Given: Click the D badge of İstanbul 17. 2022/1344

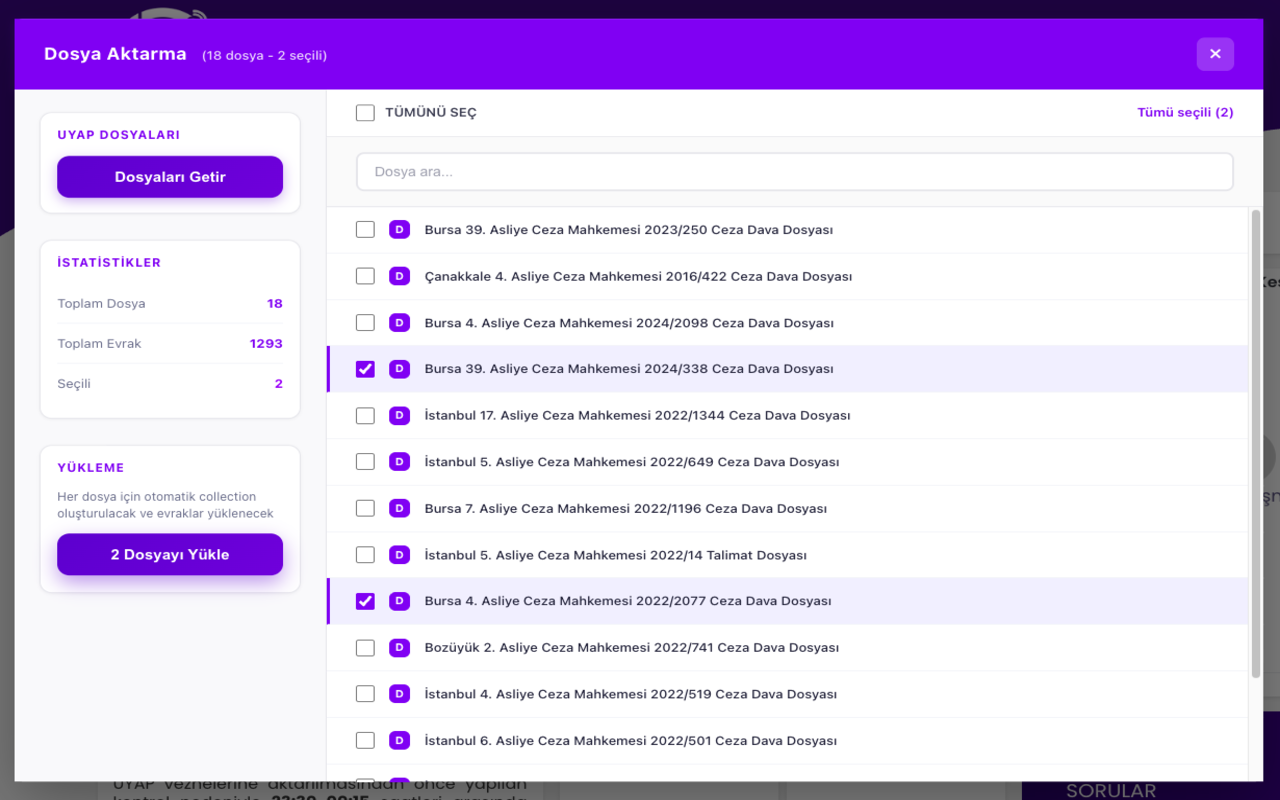Looking at the screenshot, I should coord(399,415).
